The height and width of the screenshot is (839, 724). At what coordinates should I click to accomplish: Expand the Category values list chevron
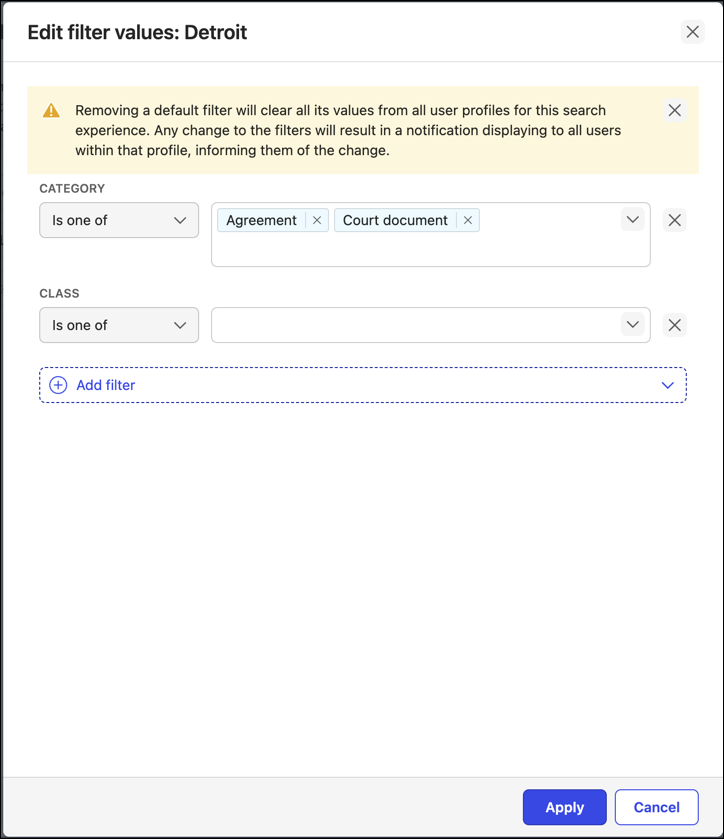pyautogui.click(x=632, y=220)
